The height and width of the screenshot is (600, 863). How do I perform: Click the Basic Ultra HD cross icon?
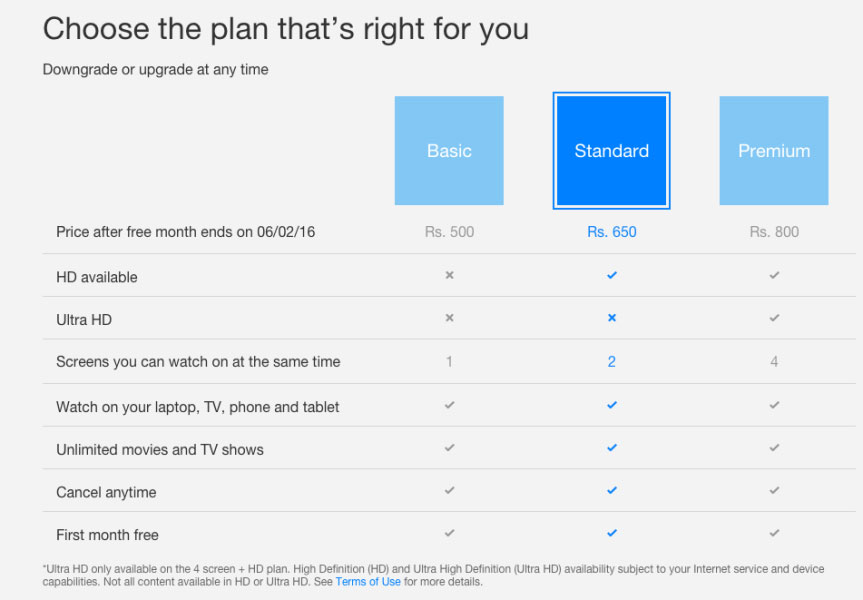450,318
